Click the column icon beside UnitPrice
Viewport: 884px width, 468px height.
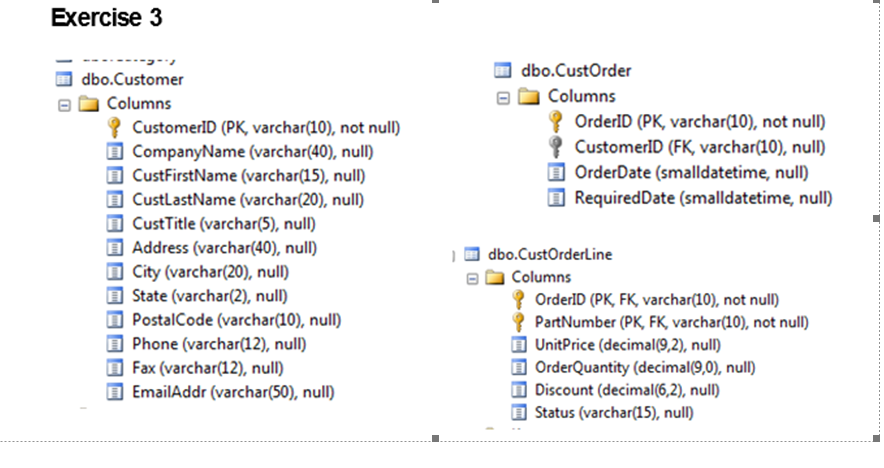coord(519,345)
